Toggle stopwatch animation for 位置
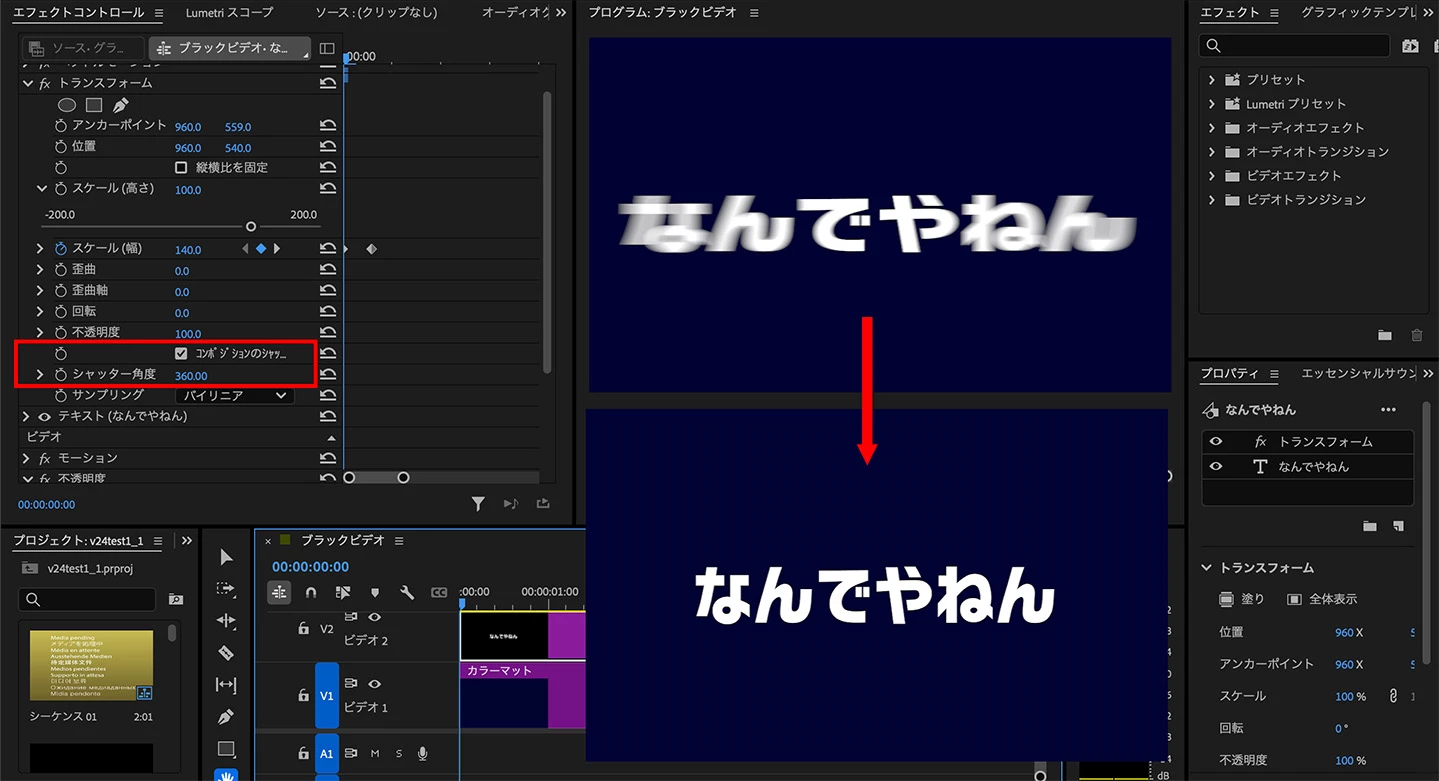 tap(60, 148)
